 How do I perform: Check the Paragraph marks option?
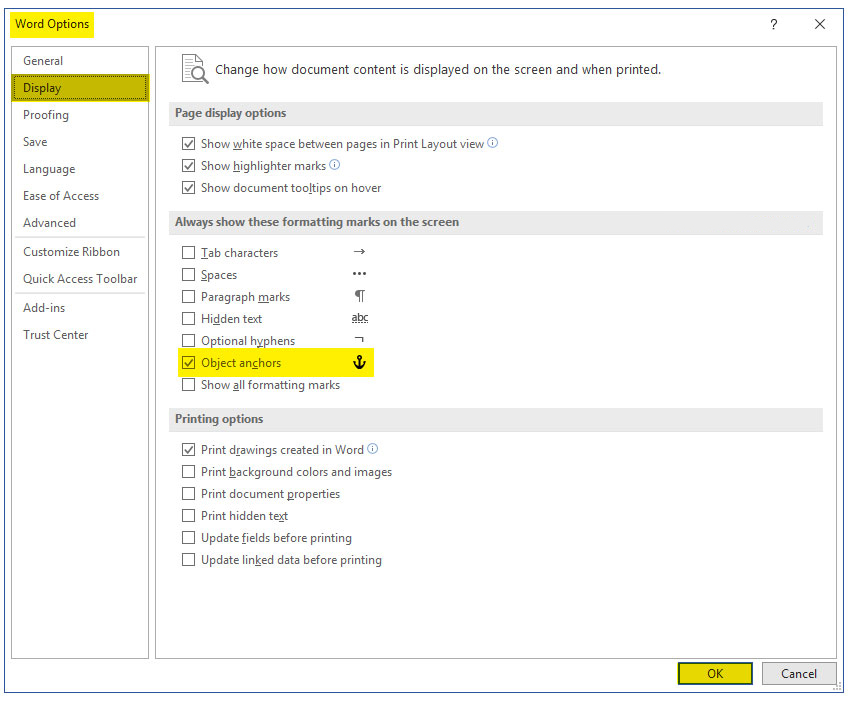(188, 297)
